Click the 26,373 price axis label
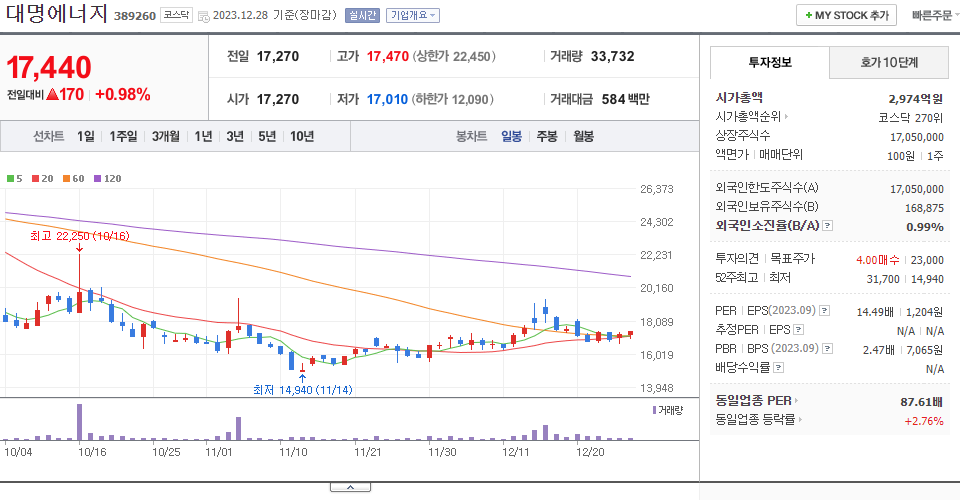This screenshot has height=500, width=960. (x=656, y=190)
